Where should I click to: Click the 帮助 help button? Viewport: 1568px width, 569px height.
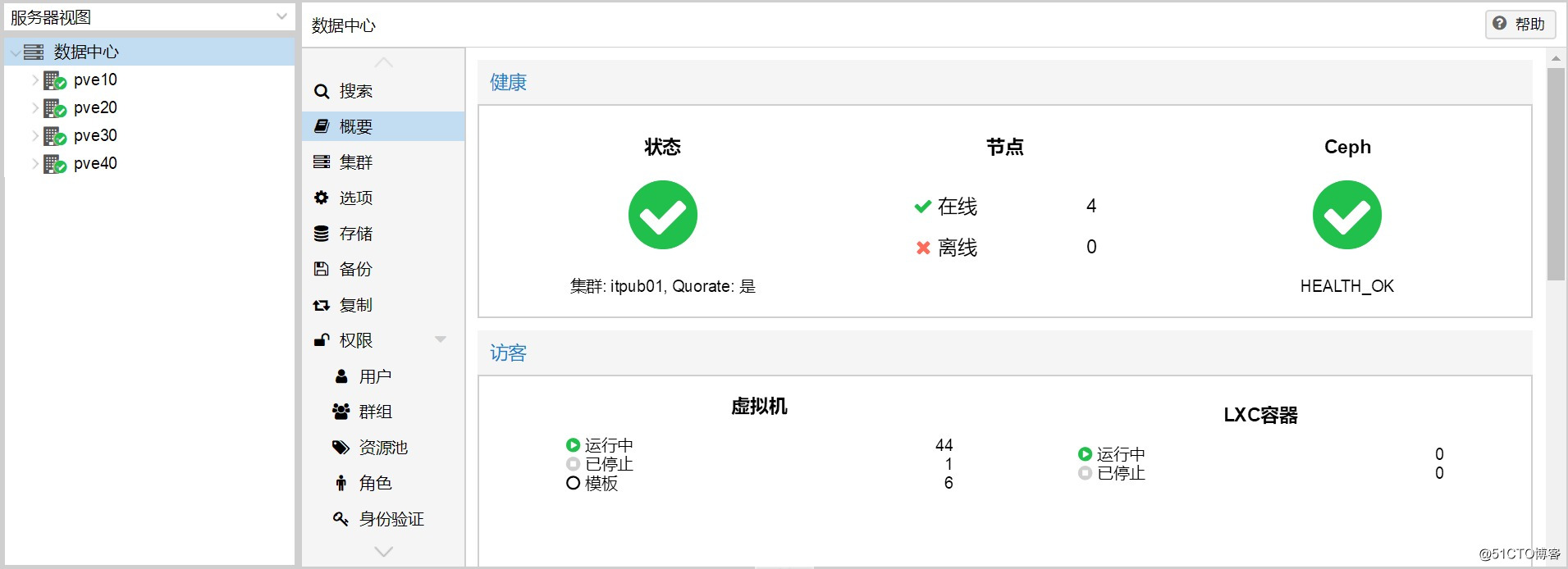click(x=1520, y=24)
